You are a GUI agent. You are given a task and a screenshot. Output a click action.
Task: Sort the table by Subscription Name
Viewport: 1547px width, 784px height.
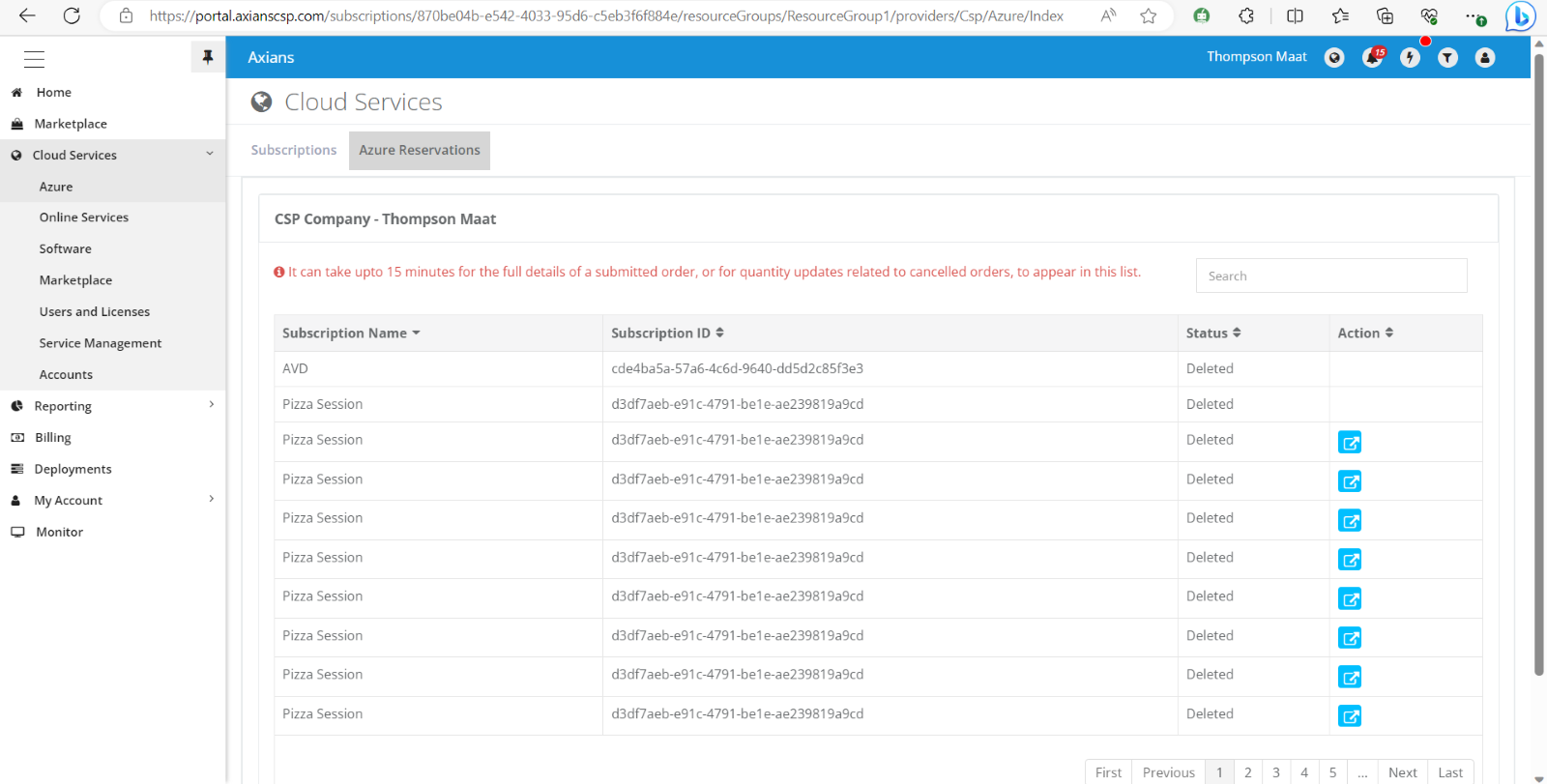point(351,334)
